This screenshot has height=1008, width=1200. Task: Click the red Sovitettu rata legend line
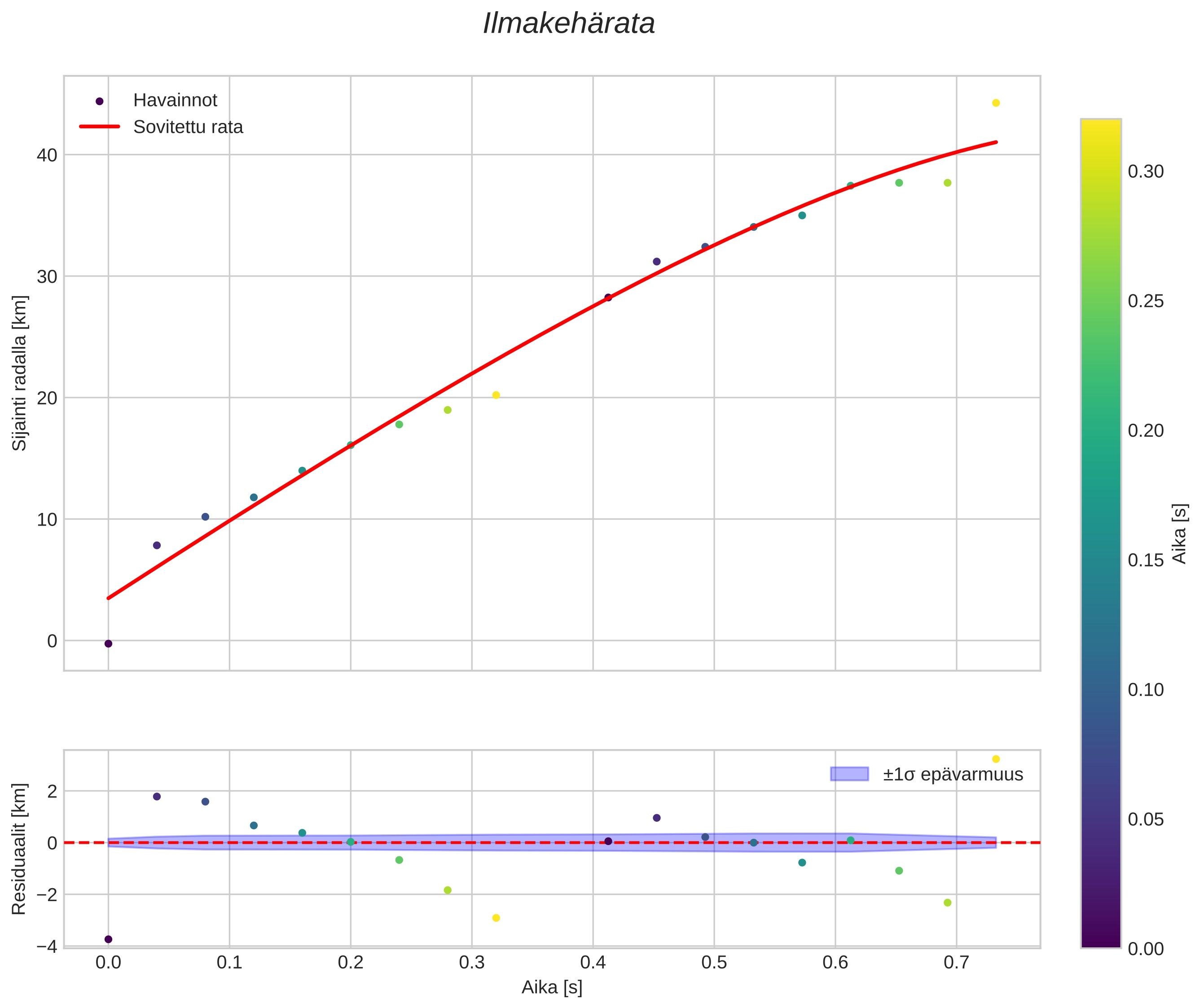[x=100, y=126]
